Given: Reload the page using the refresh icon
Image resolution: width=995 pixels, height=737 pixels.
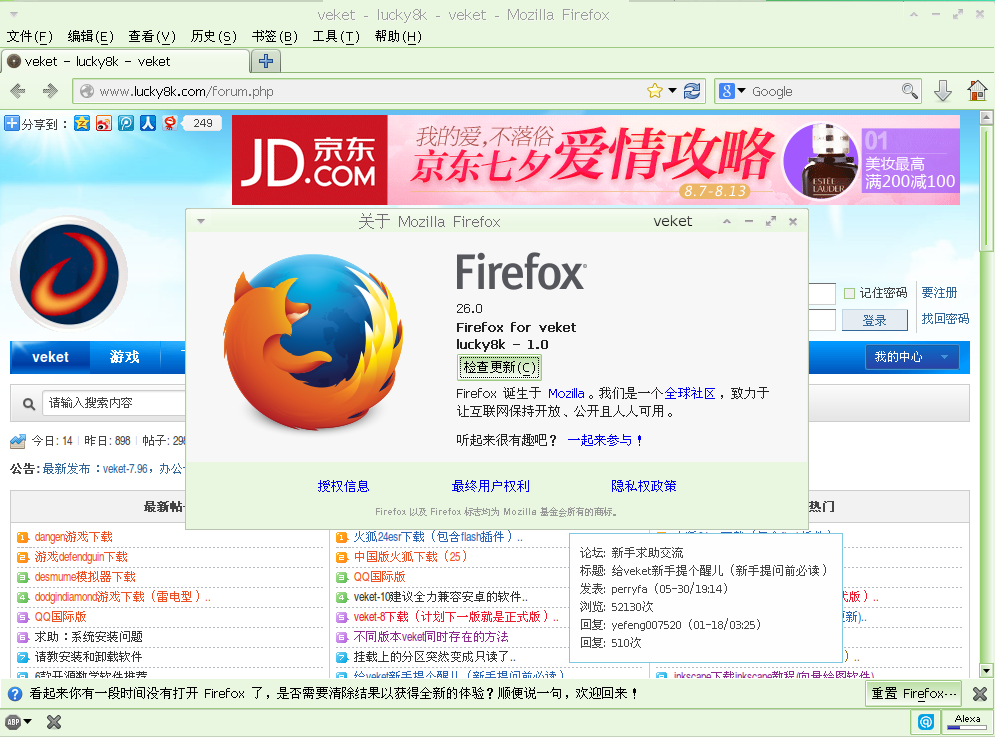Looking at the screenshot, I should (692, 91).
